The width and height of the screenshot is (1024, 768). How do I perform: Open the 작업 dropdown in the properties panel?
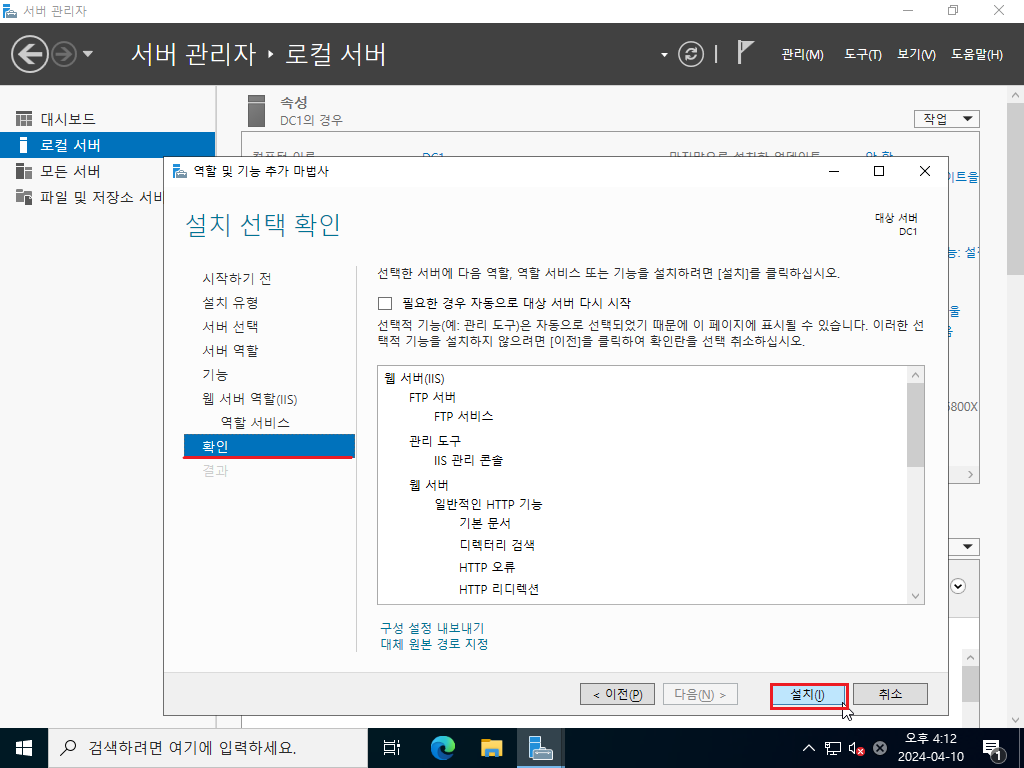(x=946, y=119)
